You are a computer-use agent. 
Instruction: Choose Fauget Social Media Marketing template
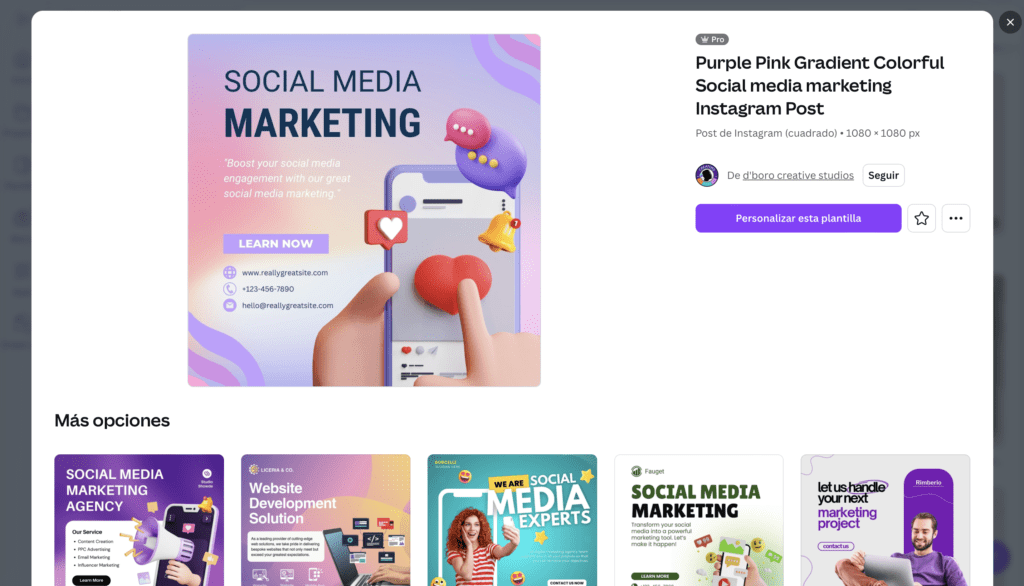(x=699, y=520)
